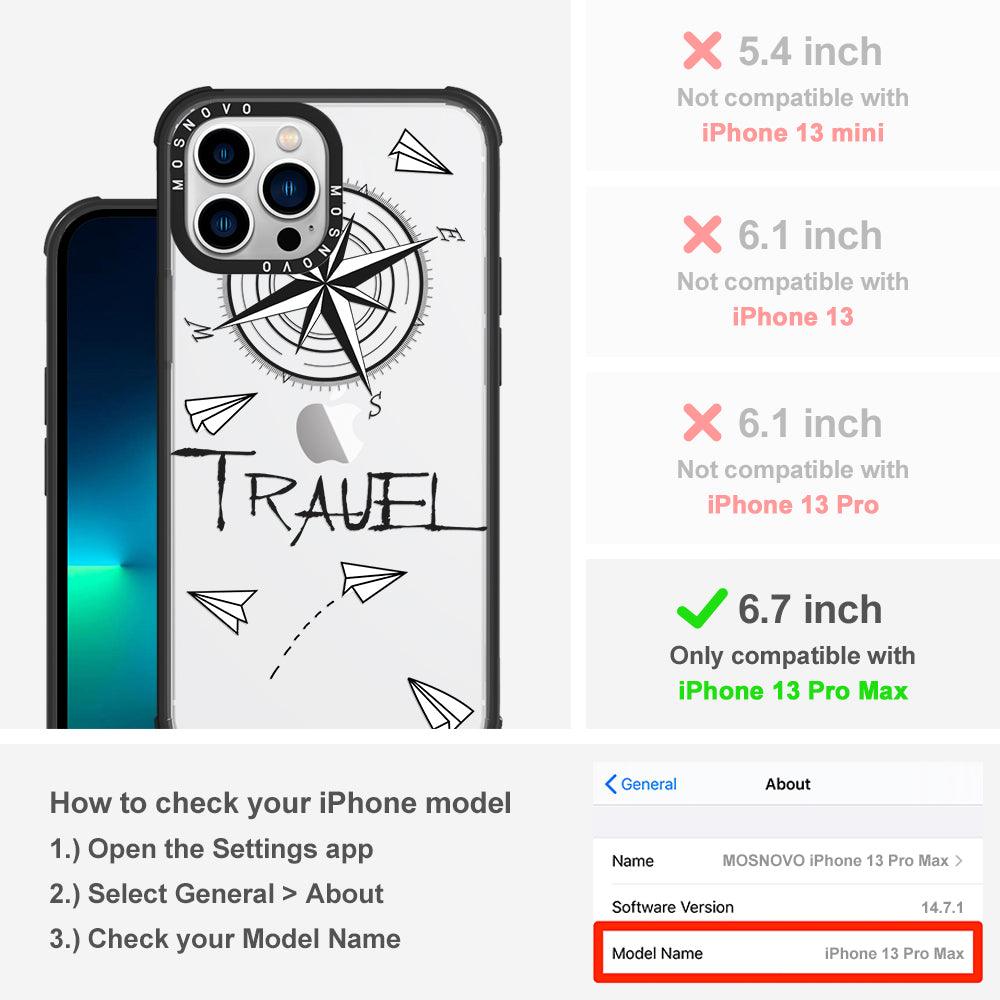Screen dimensions: 1000x1000
Task: Click the paper airplane with dashed trail
Action: pyautogui.click(x=372, y=580)
